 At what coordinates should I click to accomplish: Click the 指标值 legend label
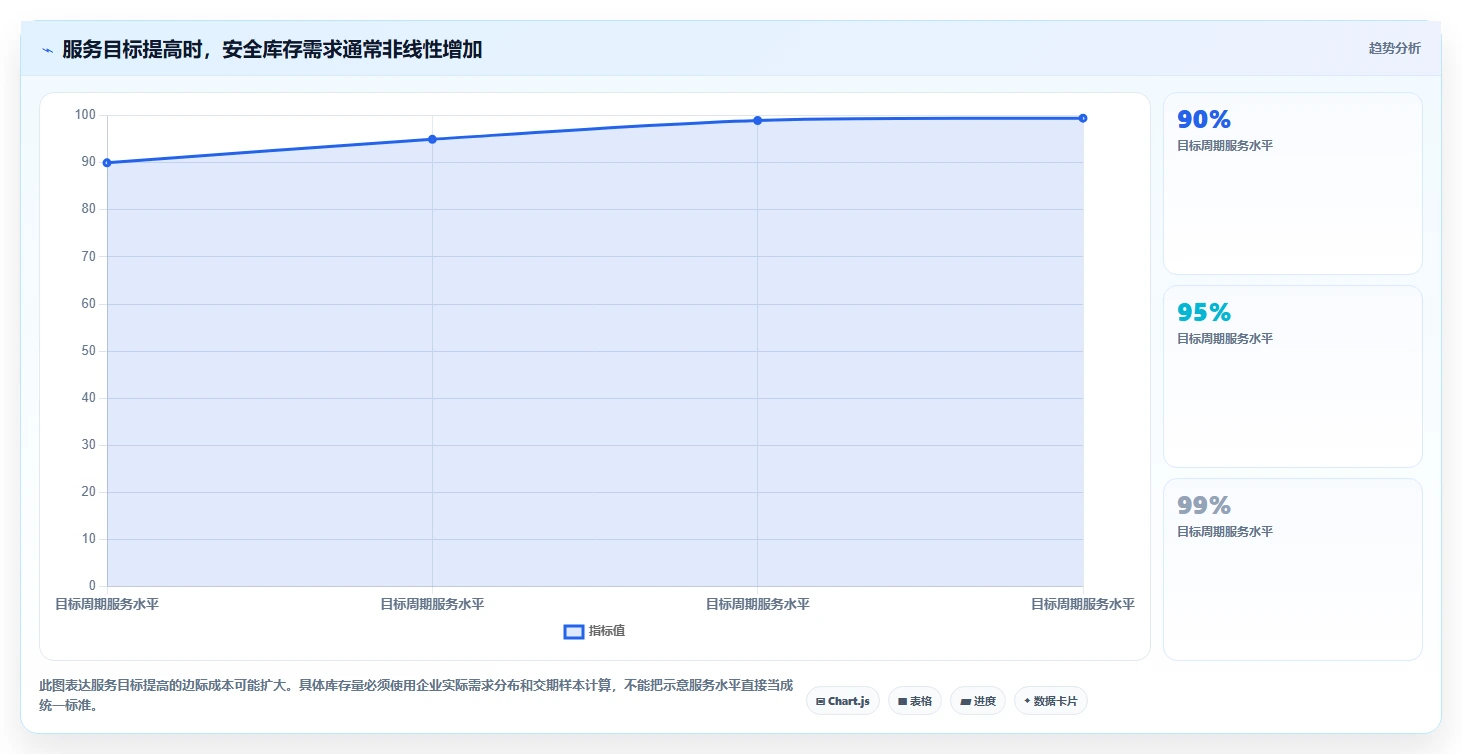click(x=607, y=631)
